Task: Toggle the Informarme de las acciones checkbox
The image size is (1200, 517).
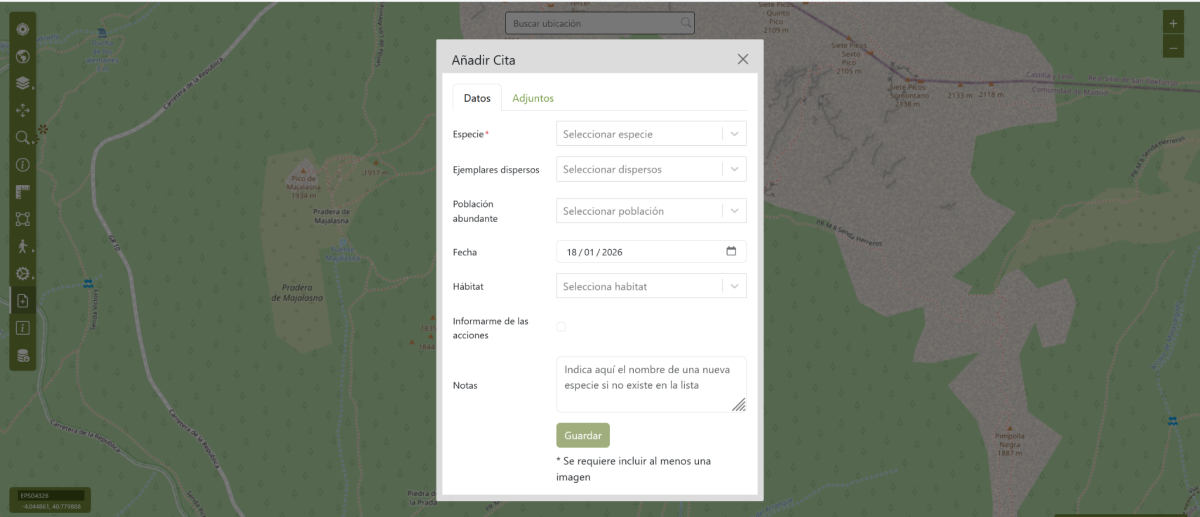Action: click(x=561, y=327)
